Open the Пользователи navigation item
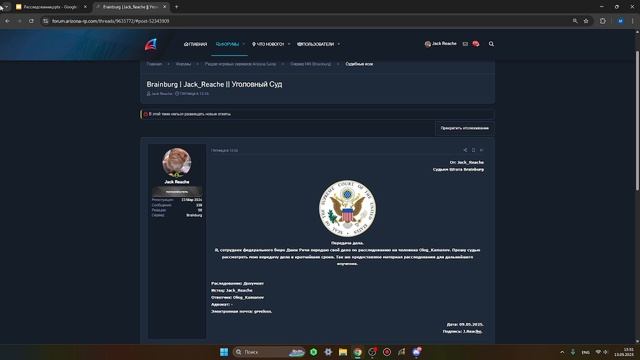This screenshot has width=640, height=360. pos(315,44)
